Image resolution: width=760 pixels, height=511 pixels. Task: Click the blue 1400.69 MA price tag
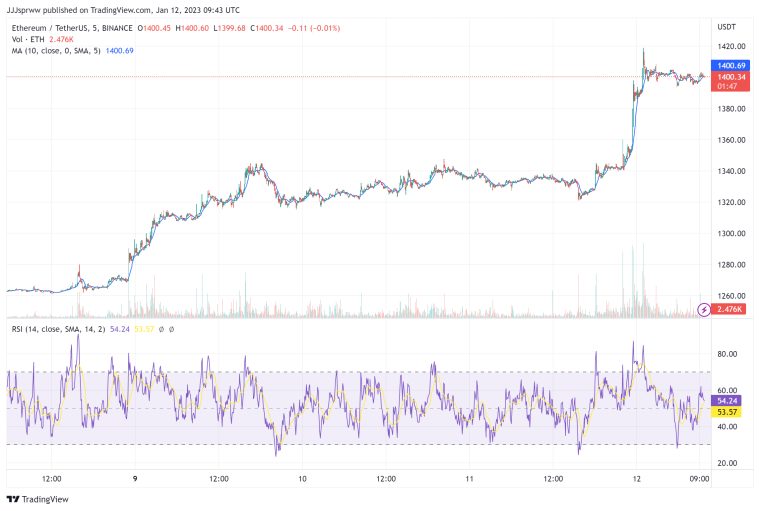732,65
